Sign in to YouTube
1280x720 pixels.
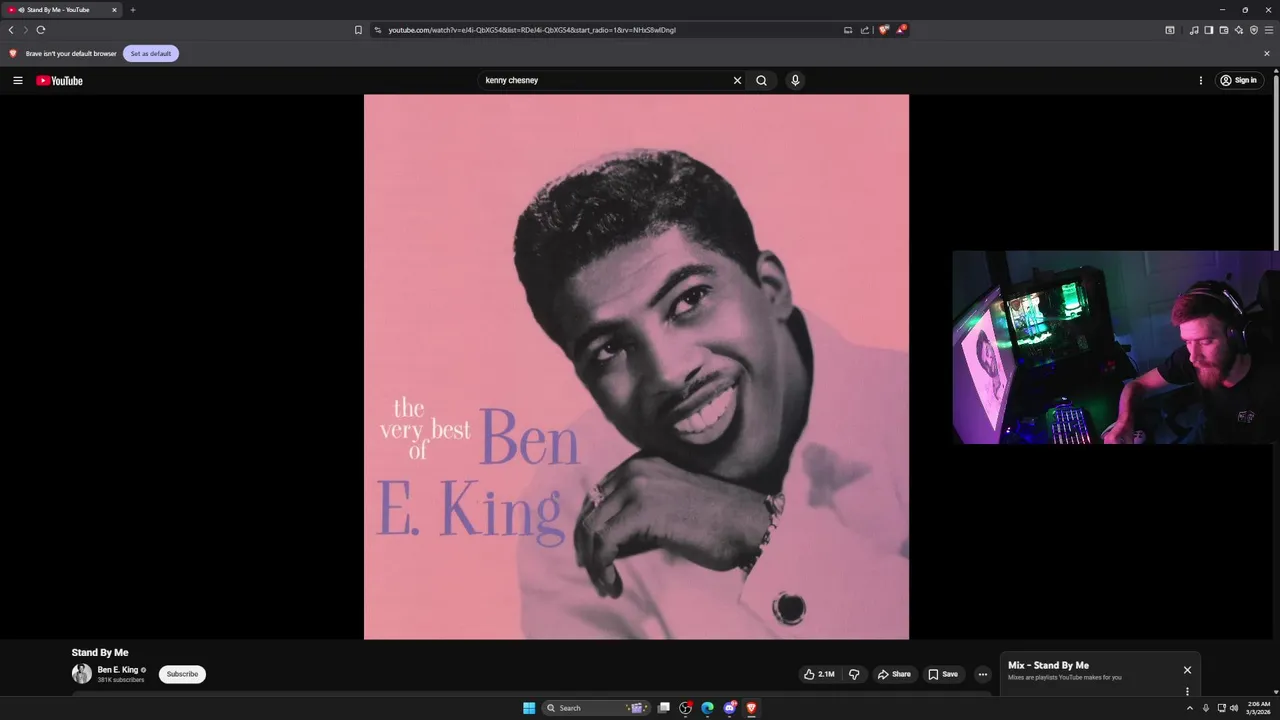pyautogui.click(x=1239, y=80)
